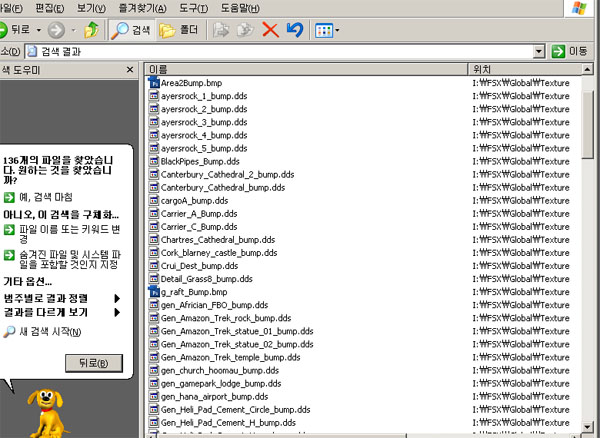The image size is (600, 438).
Task: Select file icon of ayersrock_1_bump.dds
Action: click(154, 96)
